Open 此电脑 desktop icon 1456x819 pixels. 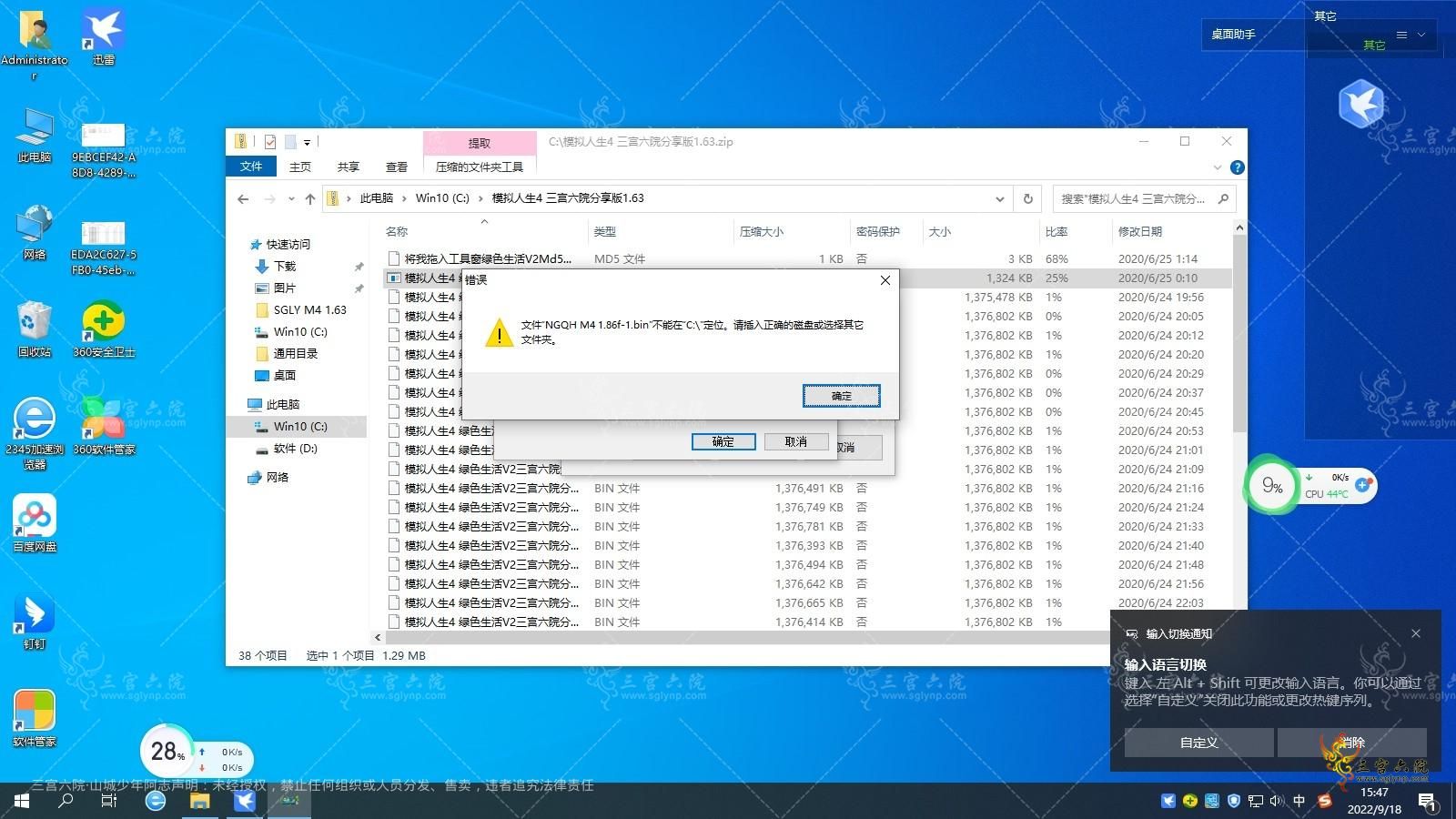coord(35,136)
